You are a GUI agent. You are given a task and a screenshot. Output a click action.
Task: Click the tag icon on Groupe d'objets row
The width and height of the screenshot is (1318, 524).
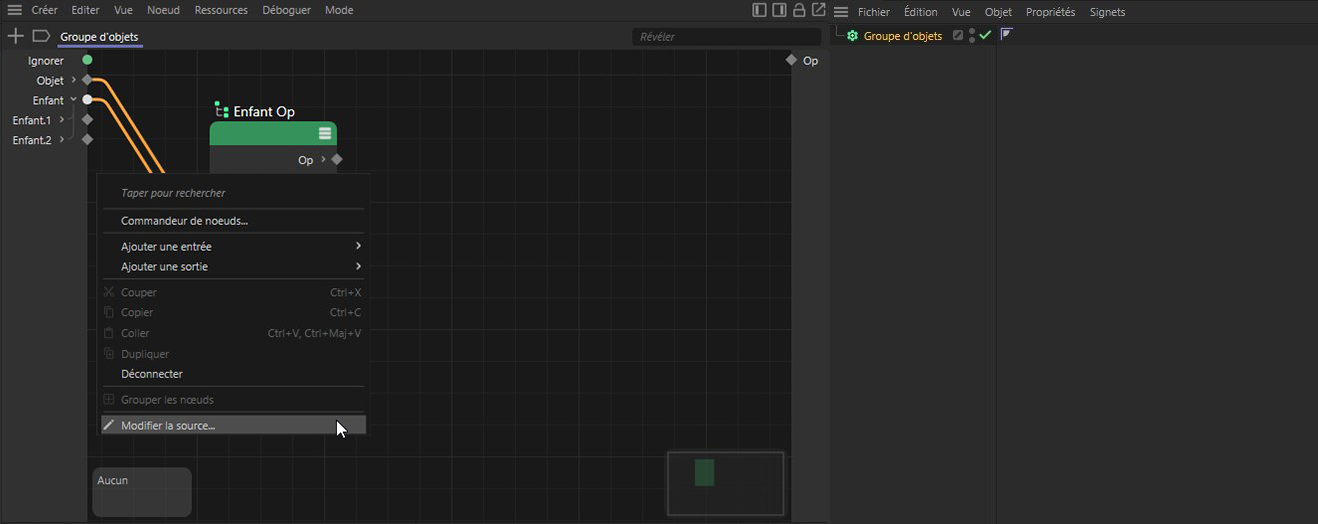coord(1006,35)
